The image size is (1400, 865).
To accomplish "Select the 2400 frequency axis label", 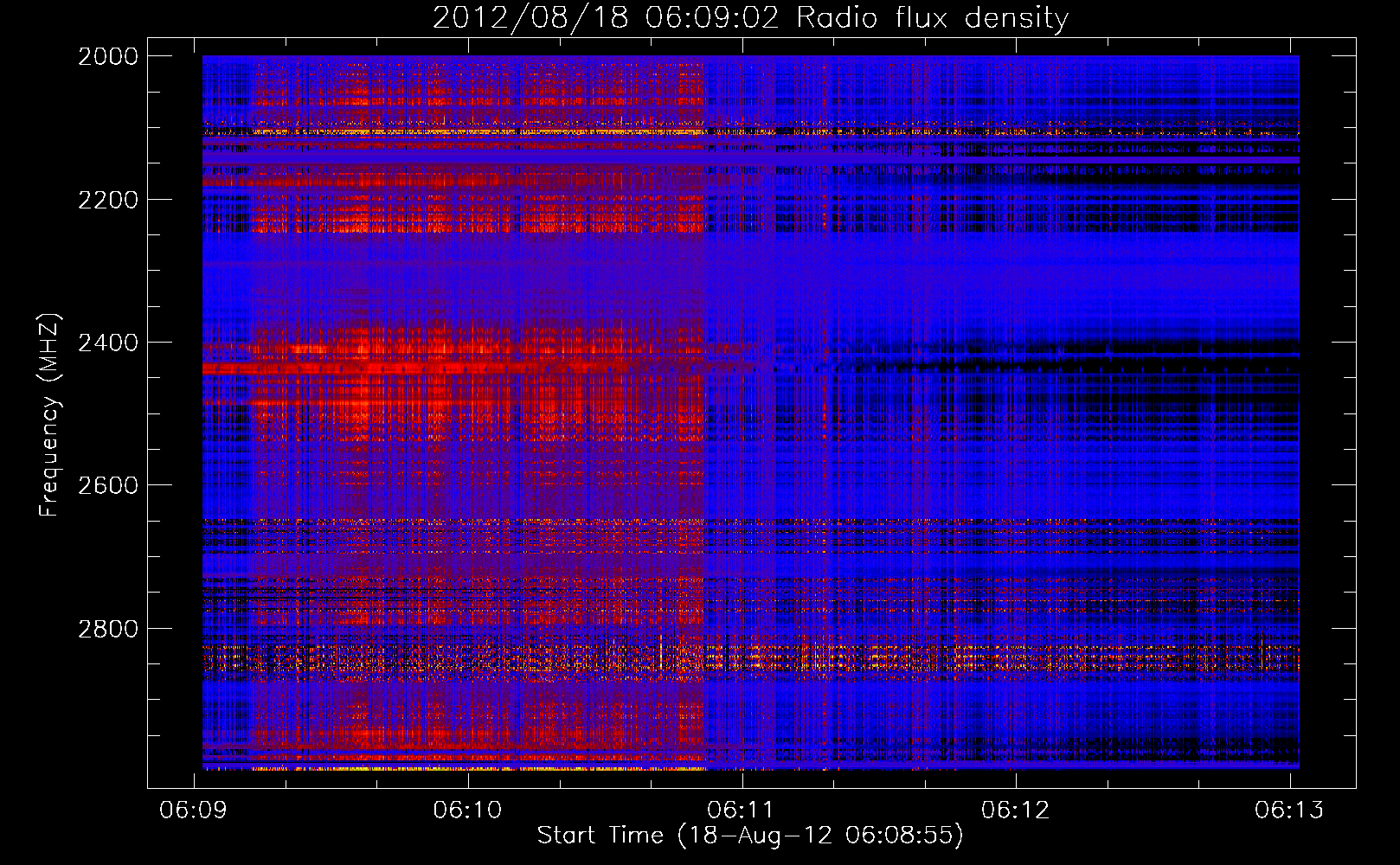I will 108,343.
